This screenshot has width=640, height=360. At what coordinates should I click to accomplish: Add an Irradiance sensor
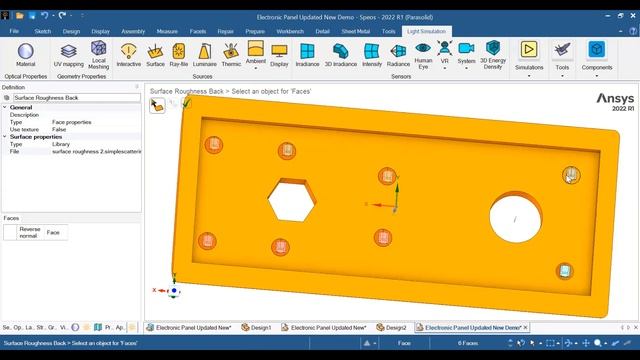tap(307, 55)
